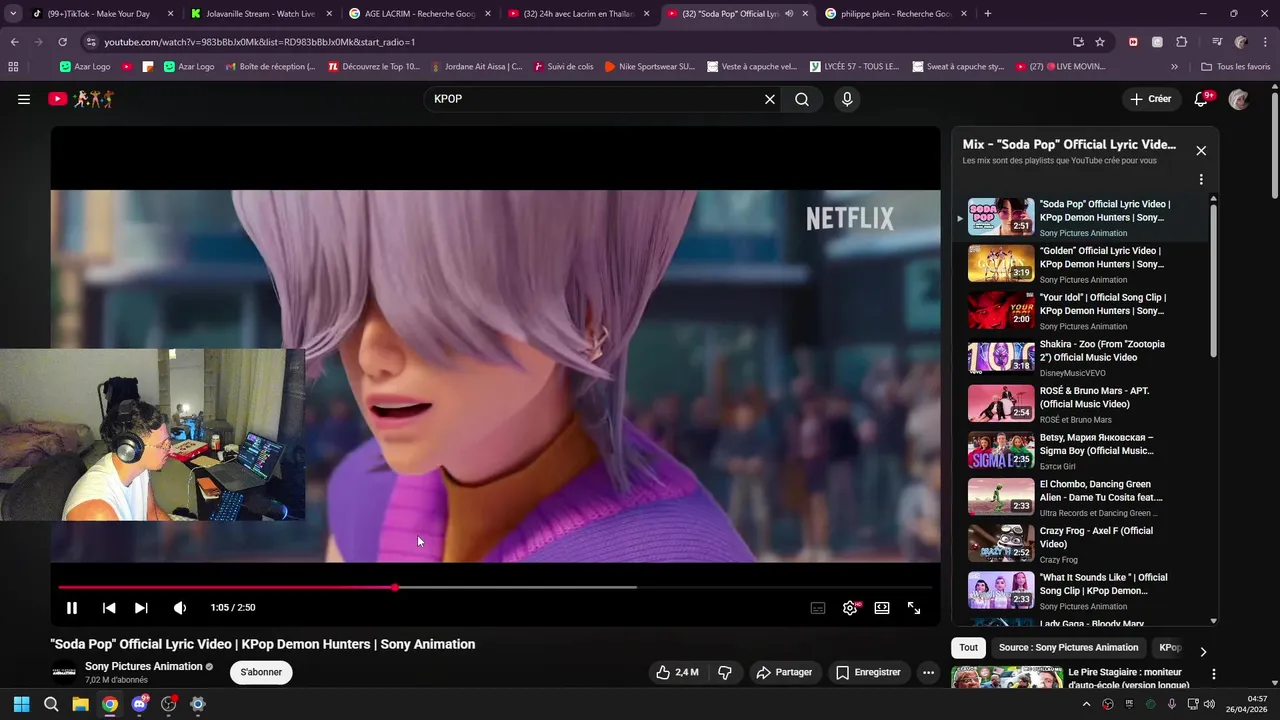Screen dimensions: 1280x720
Task: Show hidden system tray icons
Action: 1087,704
